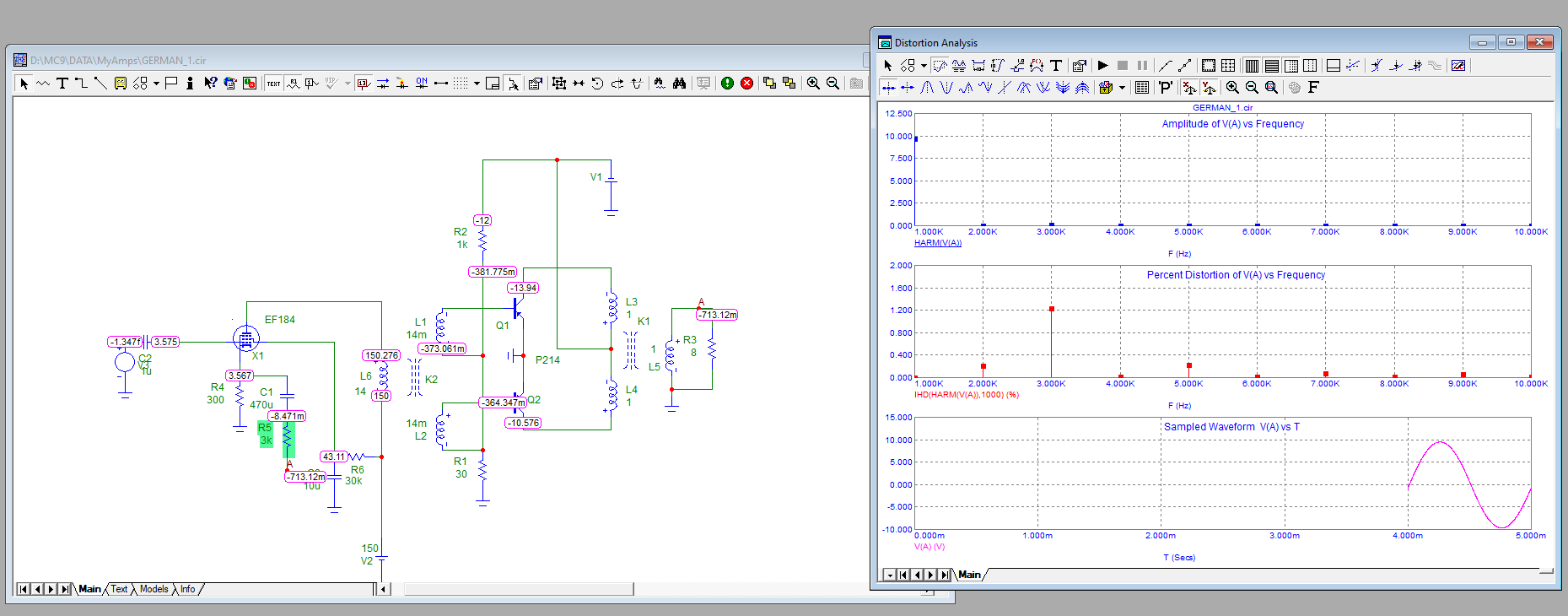The height and width of the screenshot is (616, 1568).
Task: Expand the dropdown next to analysis shapes tool
Action: (x=924, y=65)
